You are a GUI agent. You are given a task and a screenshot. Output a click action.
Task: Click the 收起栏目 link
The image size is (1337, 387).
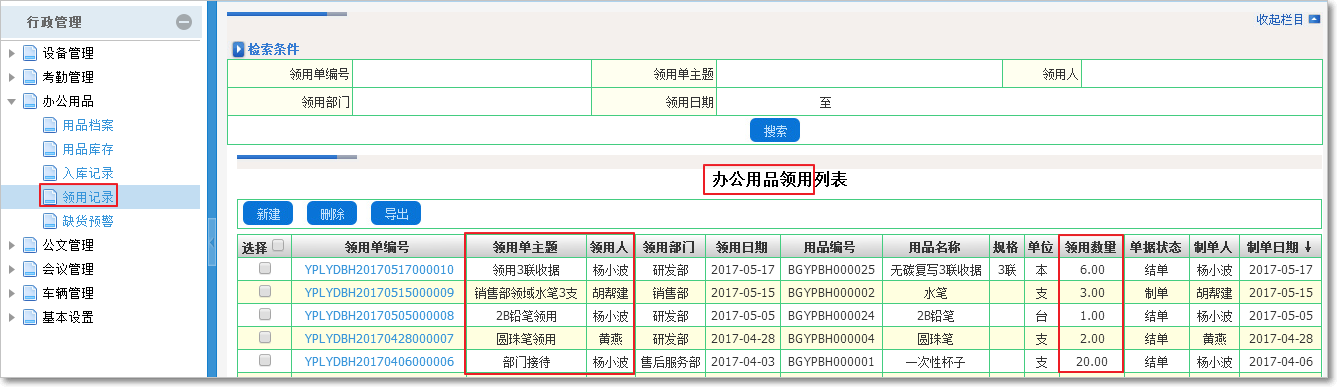(x=1280, y=20)
